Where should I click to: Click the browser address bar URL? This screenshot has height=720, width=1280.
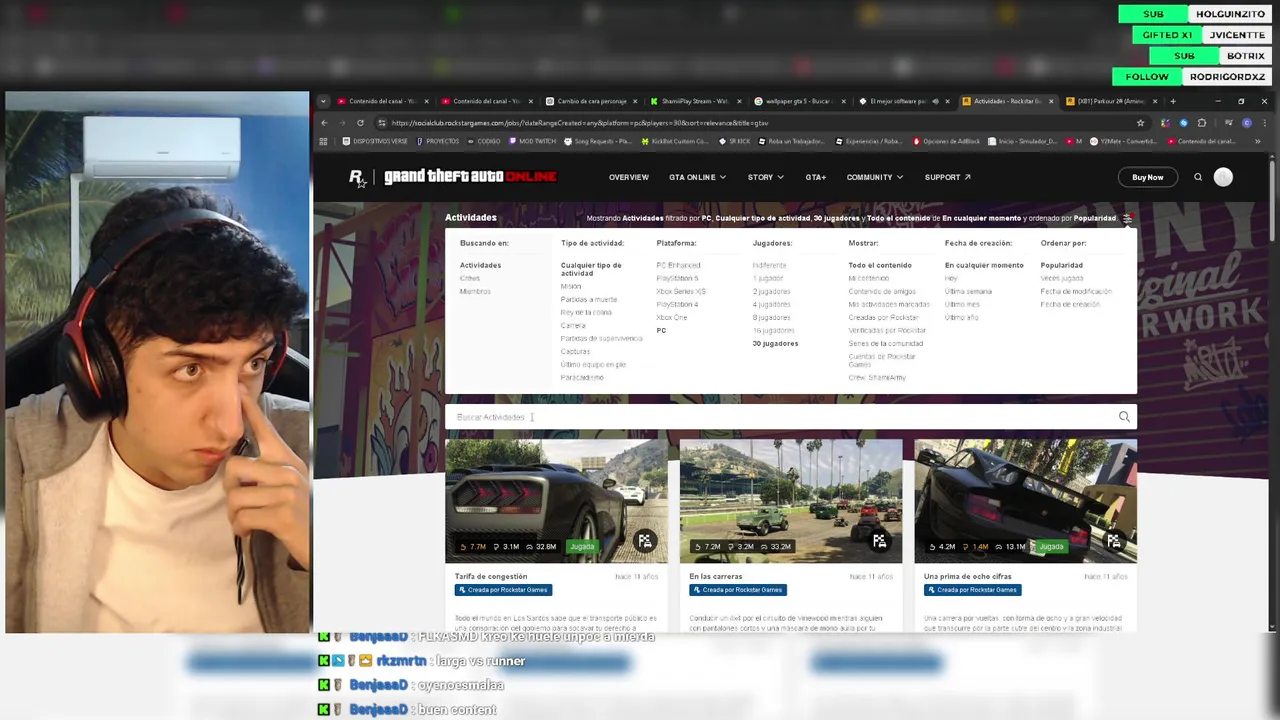580,123
